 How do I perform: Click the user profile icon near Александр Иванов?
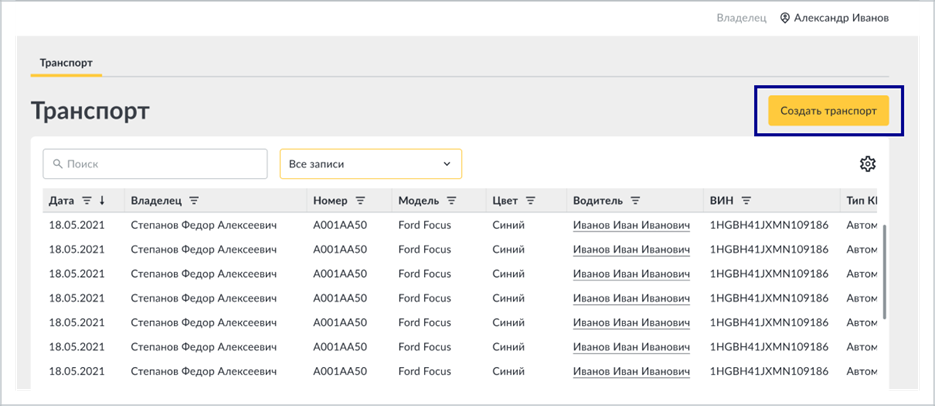[785, 18]
